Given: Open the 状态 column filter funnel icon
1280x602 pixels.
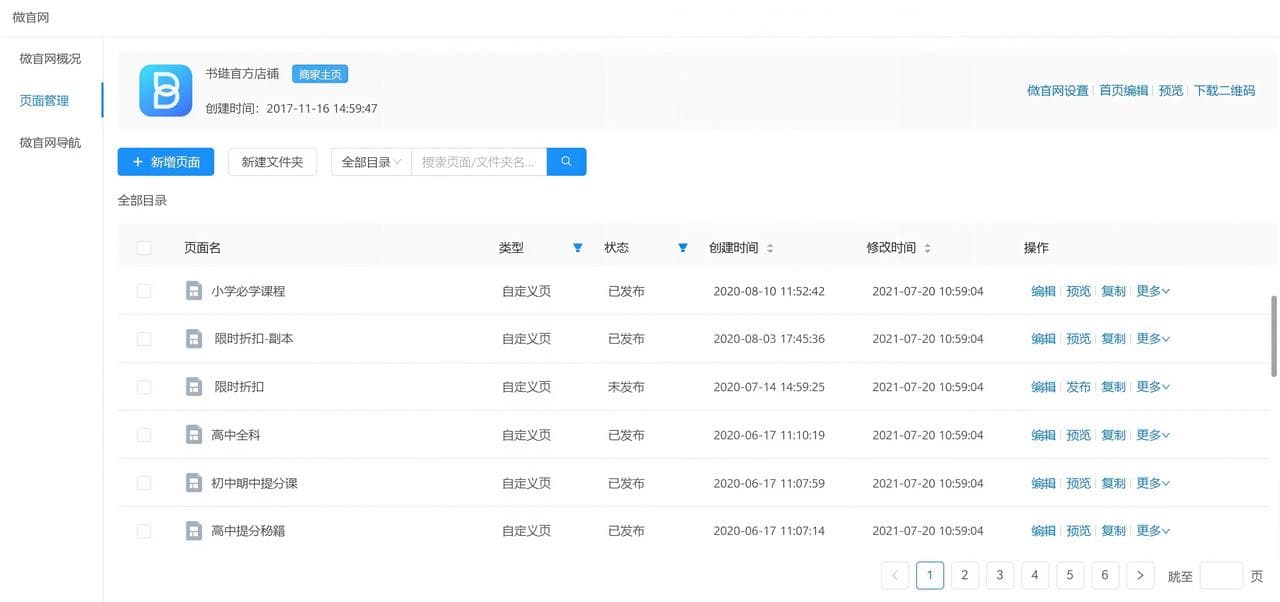Looking at the screenshot, I should (681, 246).
